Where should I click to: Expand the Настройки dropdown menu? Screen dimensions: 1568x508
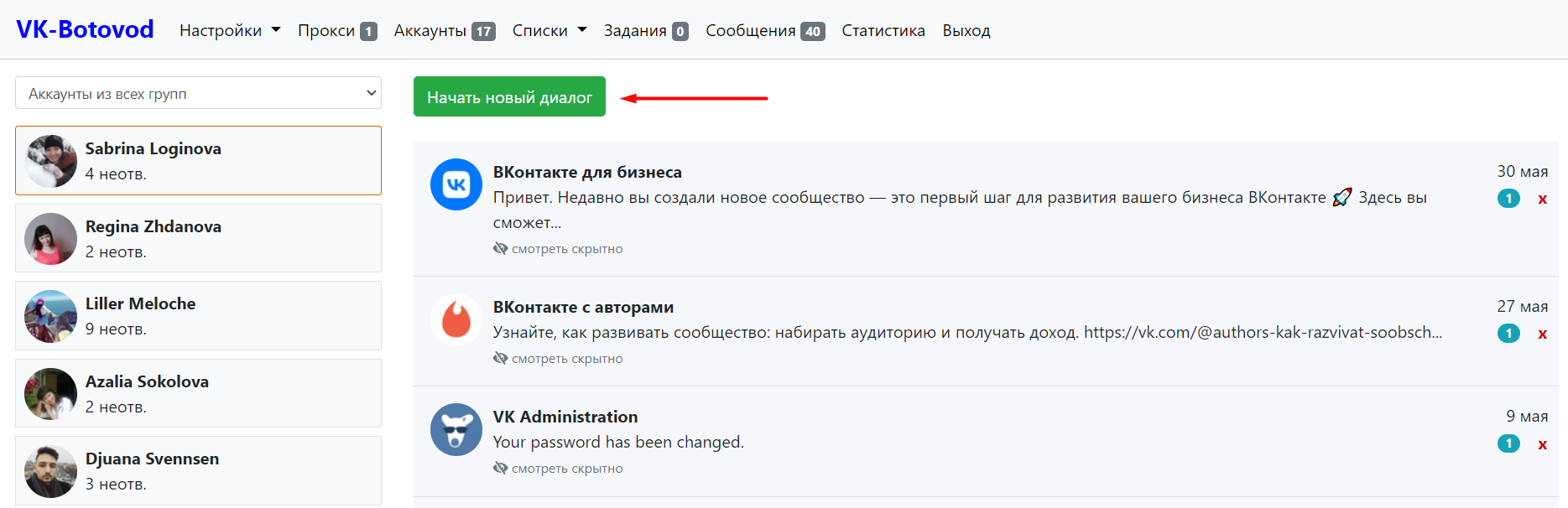pyautogui.click(x=230, y=30)
